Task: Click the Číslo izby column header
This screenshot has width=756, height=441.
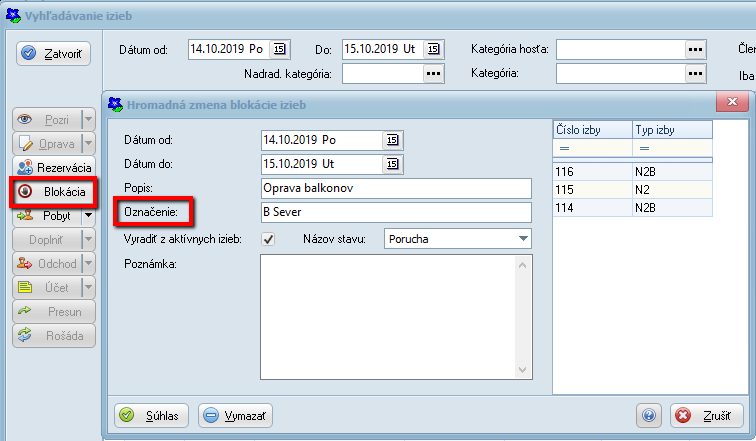Action: (x=591, y=129)
